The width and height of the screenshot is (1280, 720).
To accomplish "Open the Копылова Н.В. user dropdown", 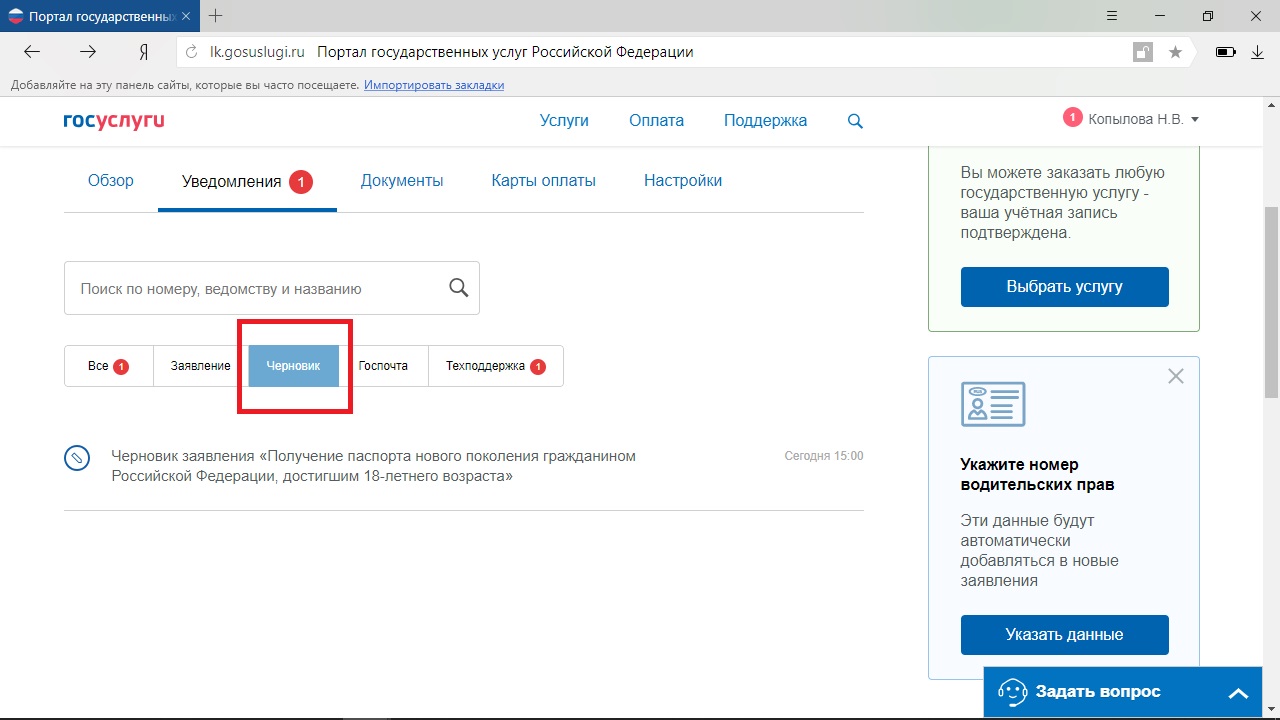I will click(1143, 119).
